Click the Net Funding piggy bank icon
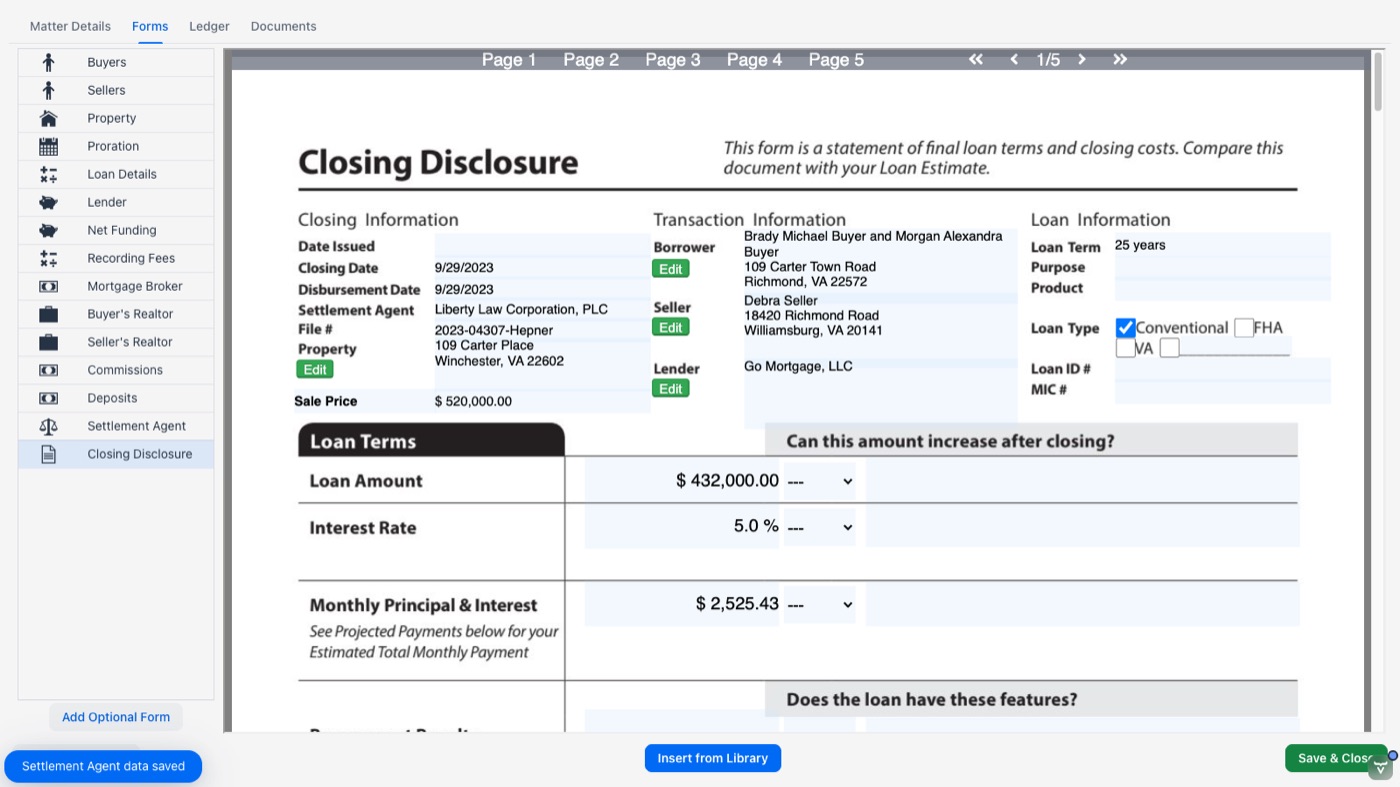Screen dimensions: 1400x787 tap(48, 230)
